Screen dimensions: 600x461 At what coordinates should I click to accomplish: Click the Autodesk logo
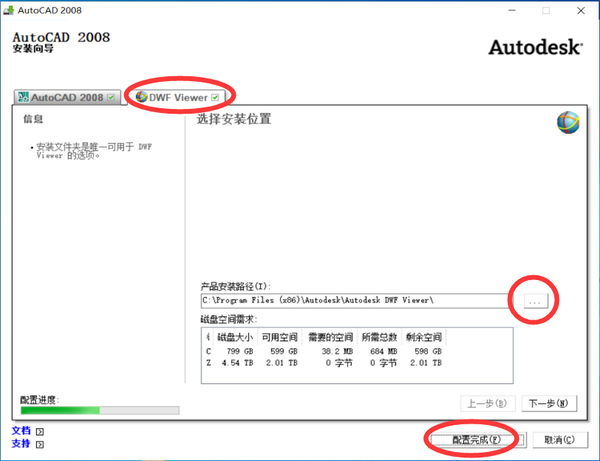pyautogui.click(x=535, y=47)
